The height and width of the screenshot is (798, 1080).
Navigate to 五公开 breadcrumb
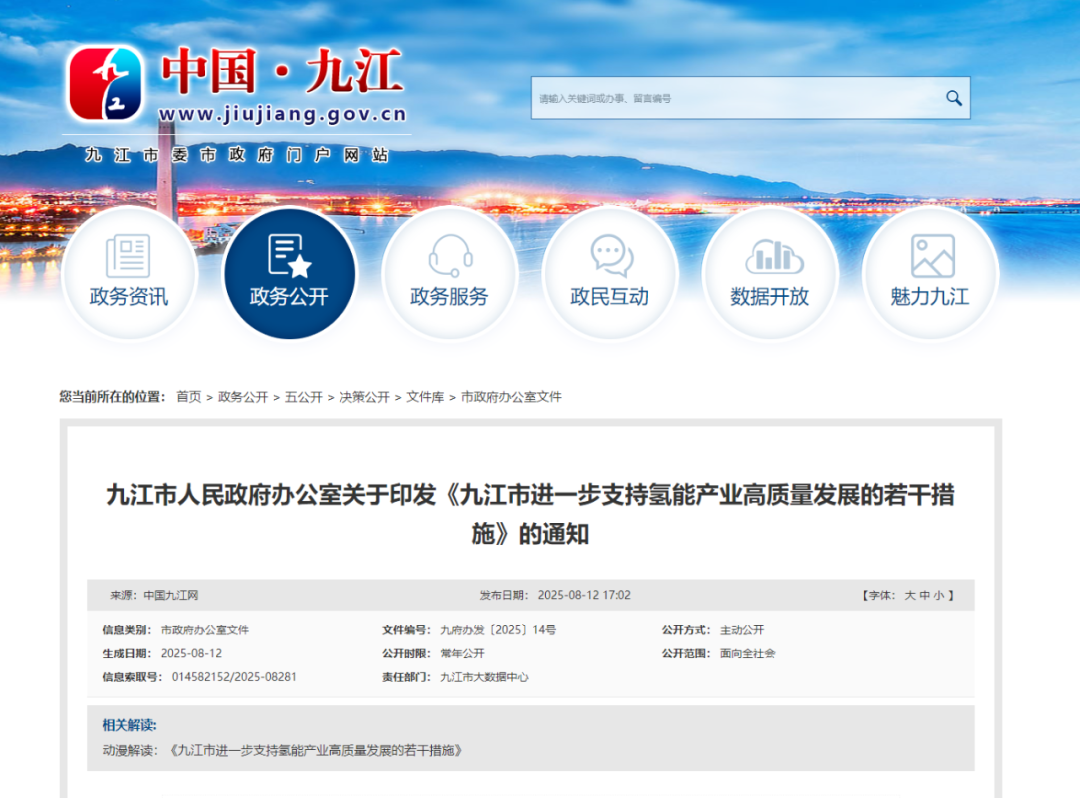click(x=304, y=397)
